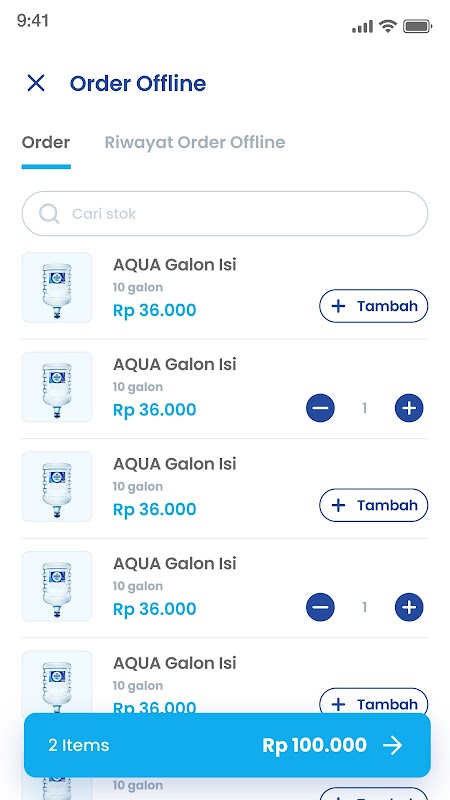Switch to Riwayat Order Offline tab

195,142
